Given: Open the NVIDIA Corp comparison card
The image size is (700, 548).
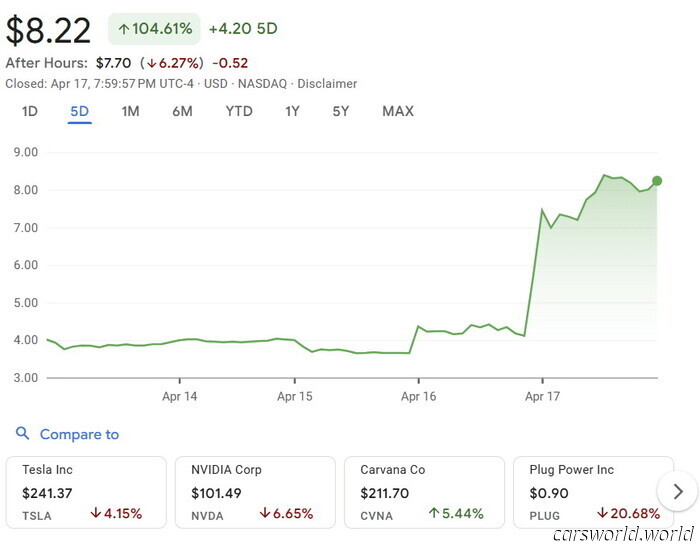Looking at the screenshot, I should pyautogui.click(x=255, y=491).
